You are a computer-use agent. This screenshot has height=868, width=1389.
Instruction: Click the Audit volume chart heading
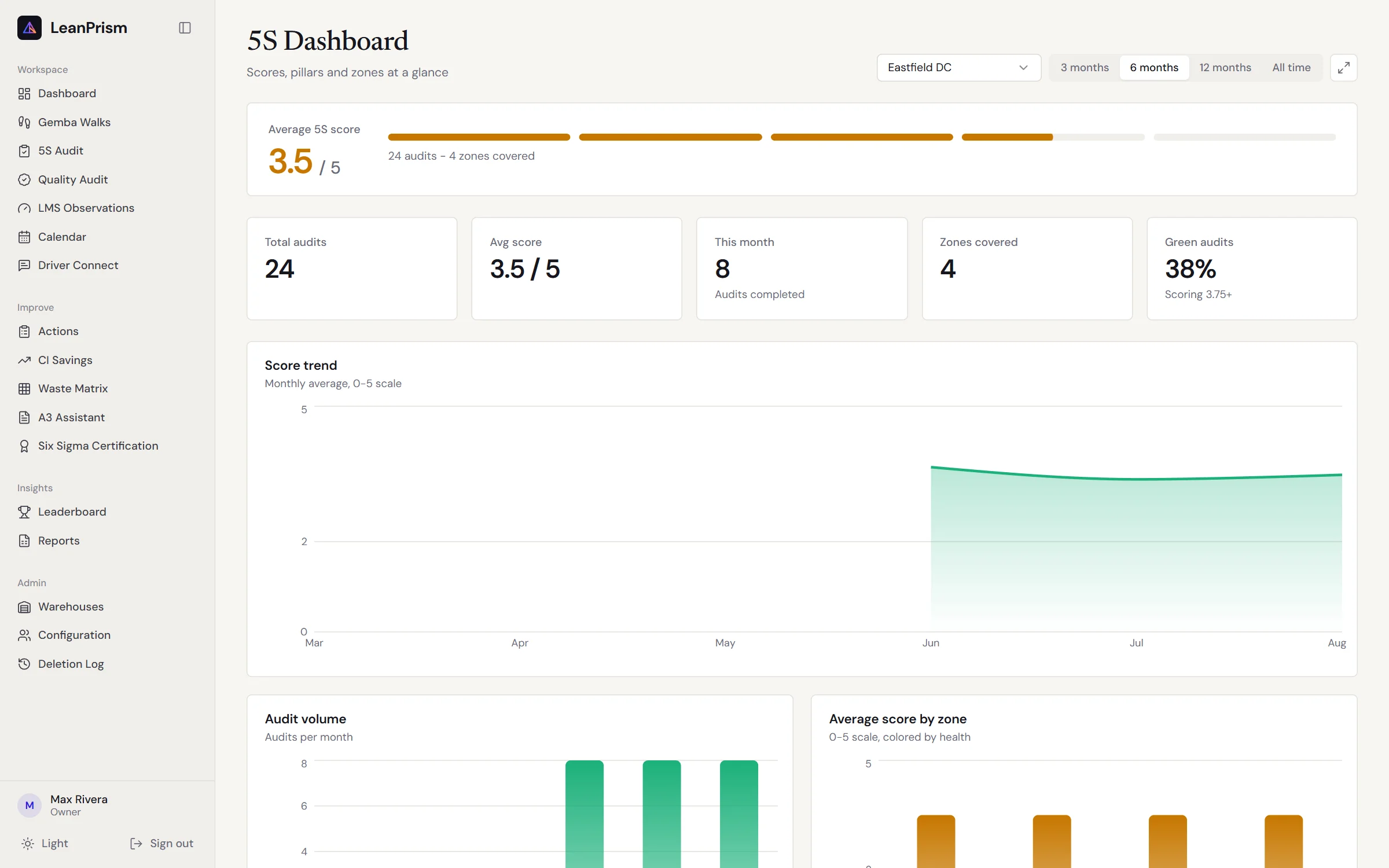point(306,719)
